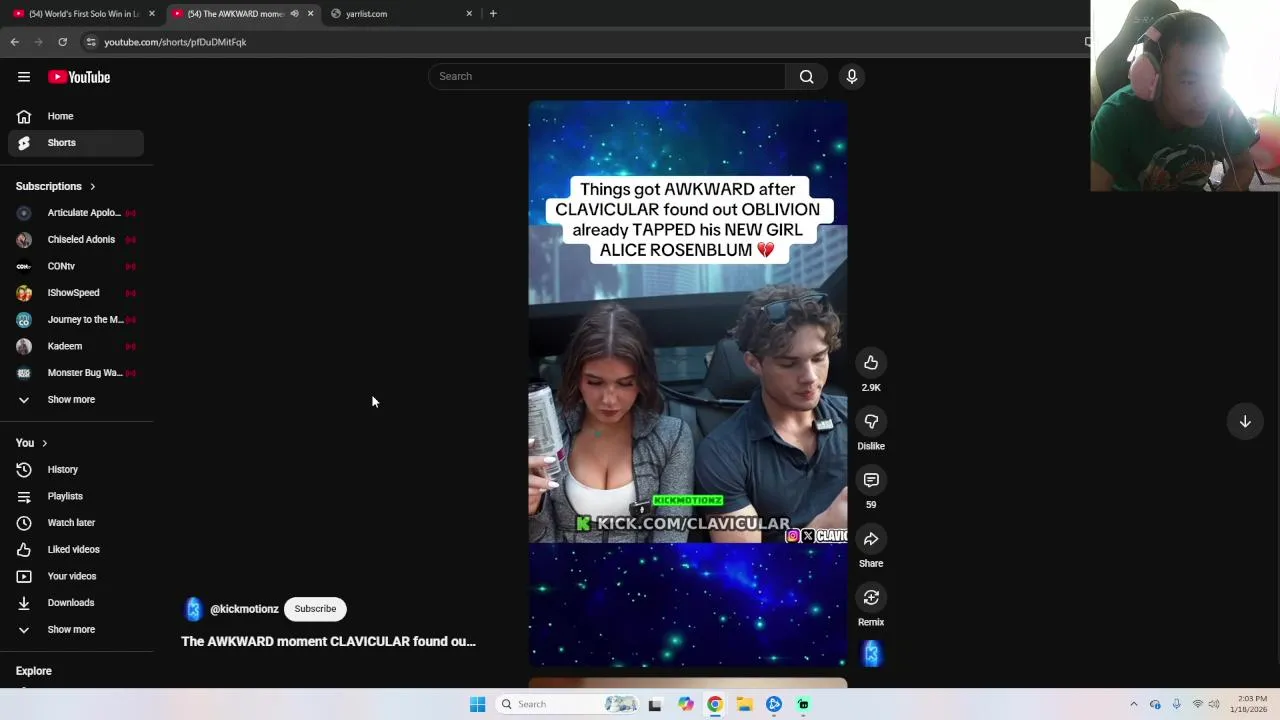
Task: Click the search magnifier button
Action: coord(806,76)
